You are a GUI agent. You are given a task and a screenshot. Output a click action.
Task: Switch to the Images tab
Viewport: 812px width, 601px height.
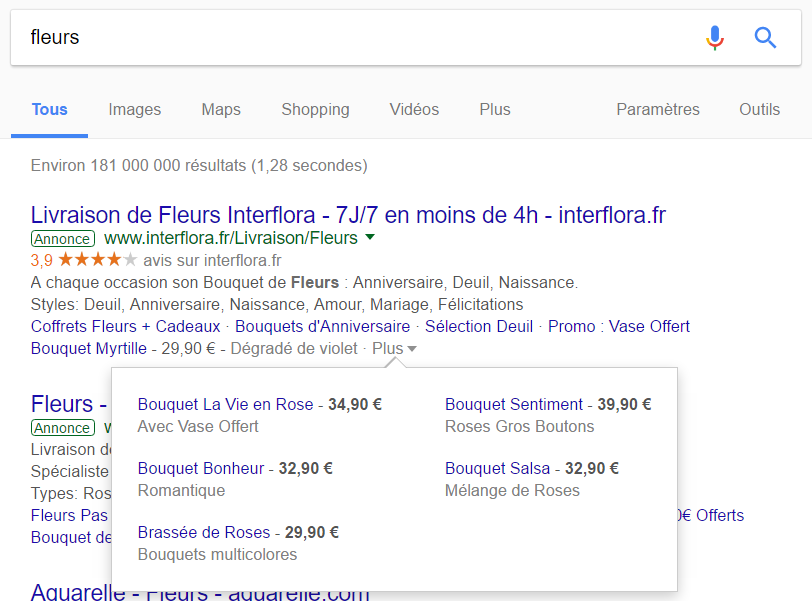[x=135, y=110]
